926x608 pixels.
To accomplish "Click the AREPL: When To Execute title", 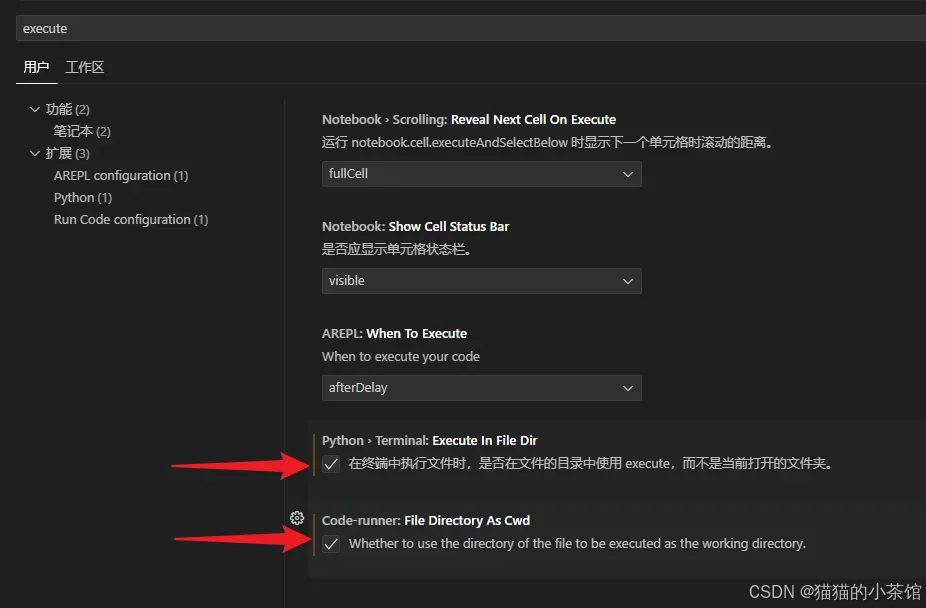I will pyautogui.click(x=394, y=334).
